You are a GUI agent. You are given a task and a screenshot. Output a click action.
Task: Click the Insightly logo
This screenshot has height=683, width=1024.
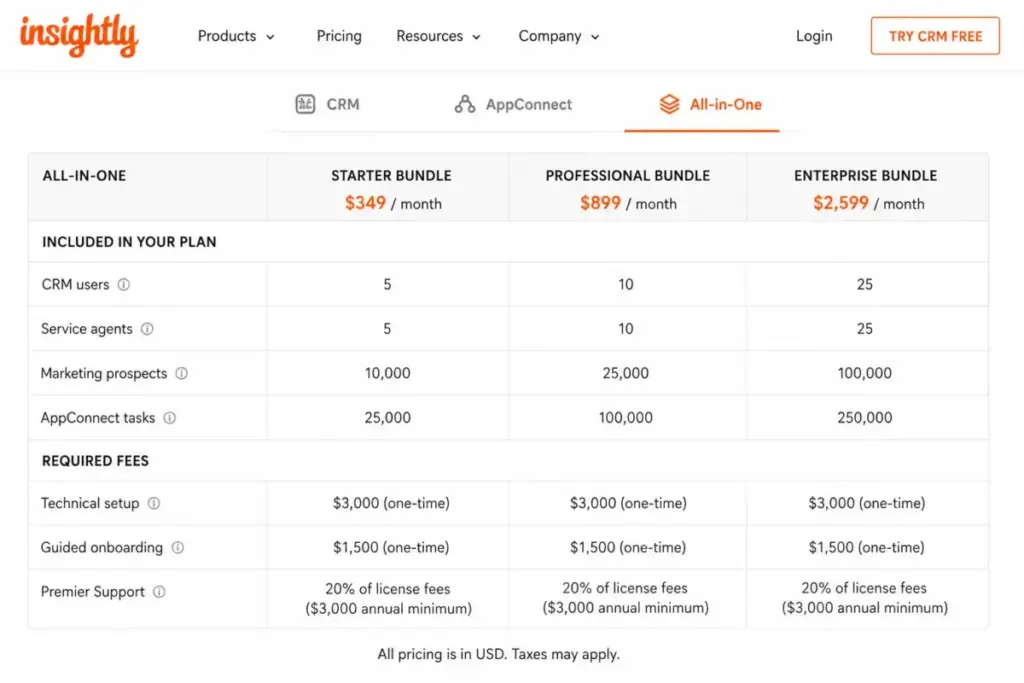(79, 35)
